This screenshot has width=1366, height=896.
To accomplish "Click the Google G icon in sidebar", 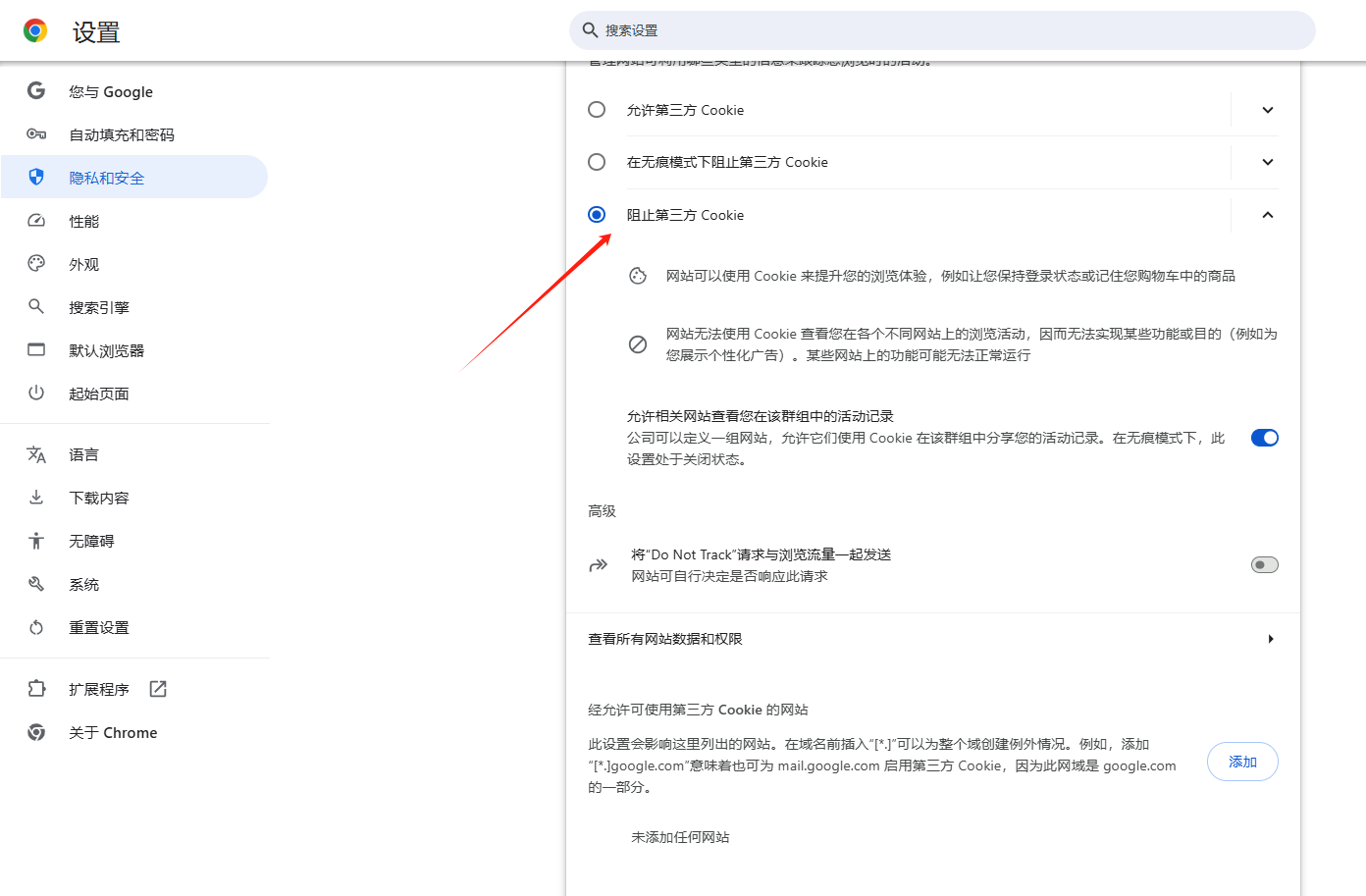I will pos(36,90).
